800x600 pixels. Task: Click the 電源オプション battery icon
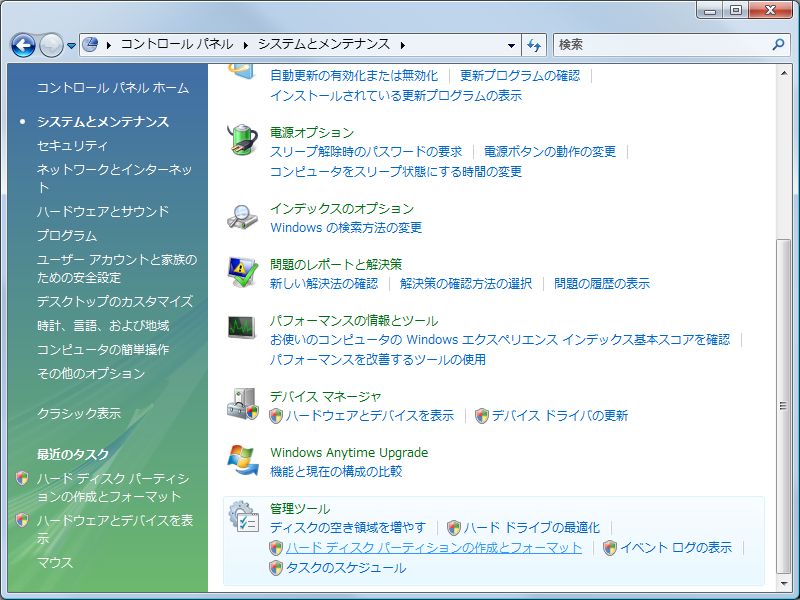pyautogui.click(x=242, y=139)
